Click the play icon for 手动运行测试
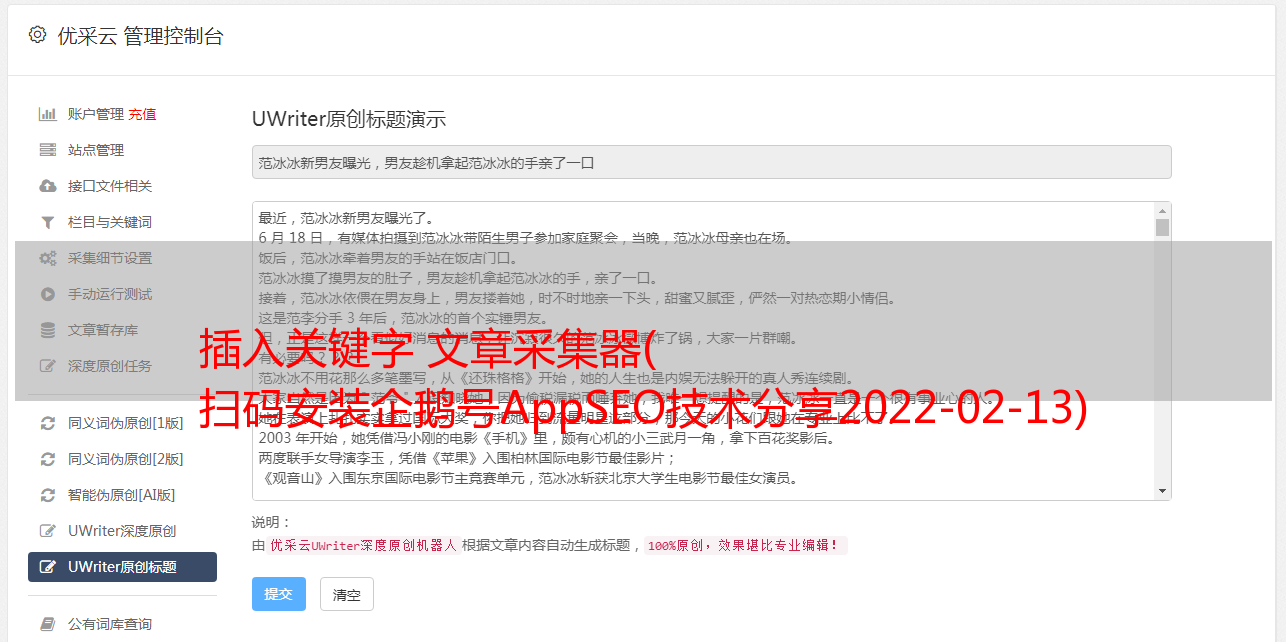The height and width of the screenshot is (642, 1286). (x=47, y=294)
